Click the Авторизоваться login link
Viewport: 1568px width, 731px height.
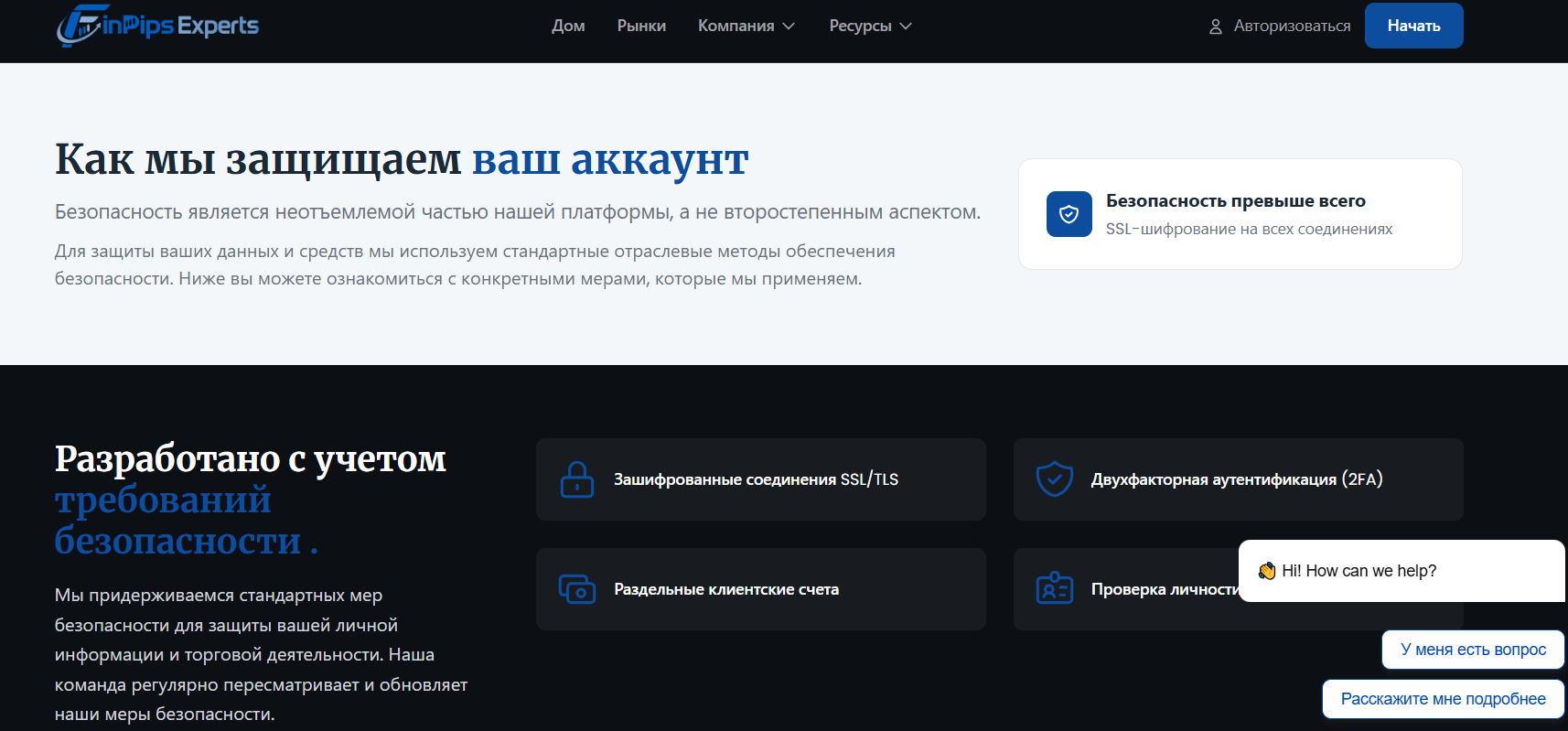click(x=1292, y=26)
